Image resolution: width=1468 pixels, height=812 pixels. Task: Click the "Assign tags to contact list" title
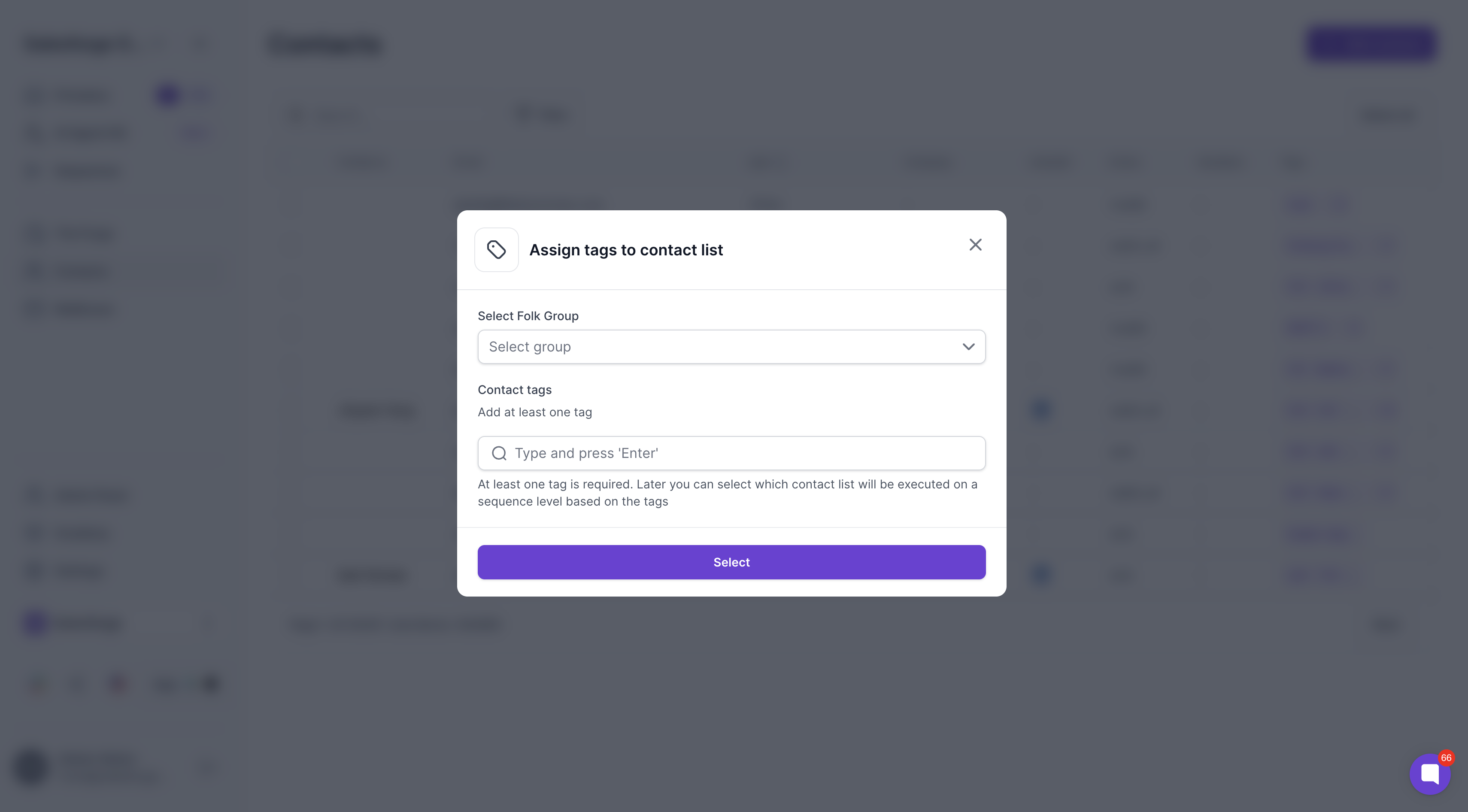click(626, 250)
